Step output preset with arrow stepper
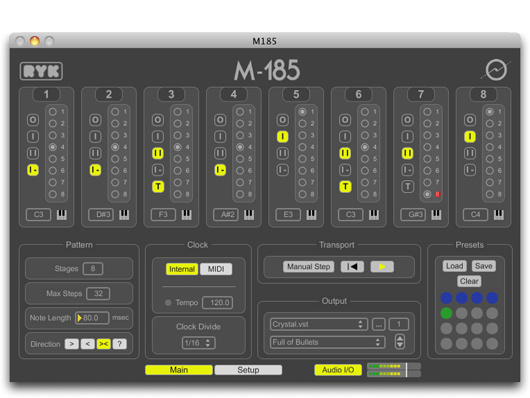 400,341
